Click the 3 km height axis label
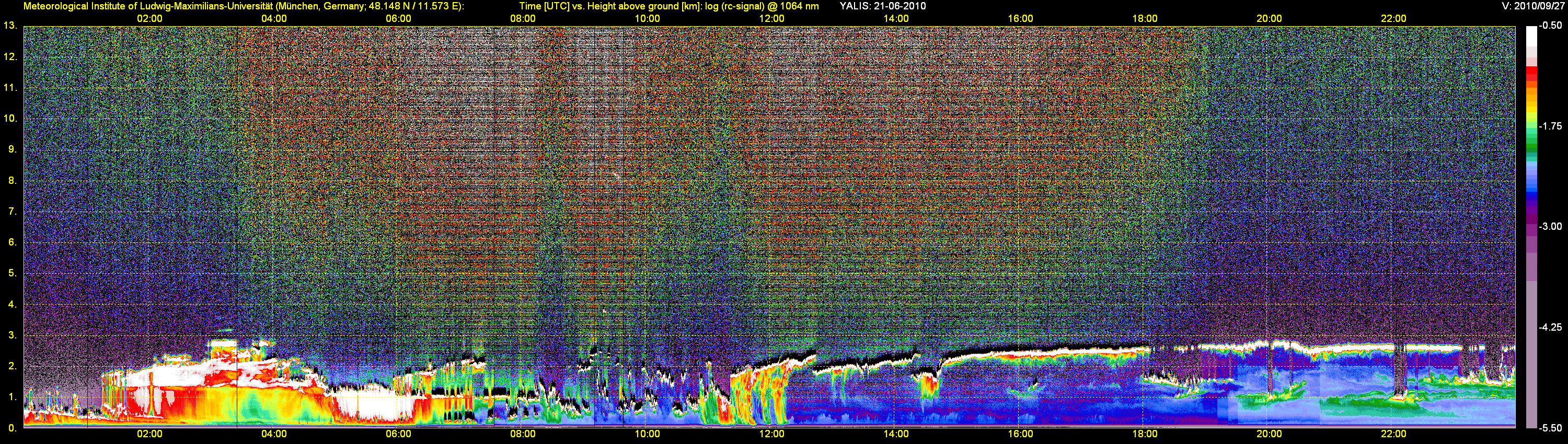This screenshot has width=1568, height=444. pos(12,335)
